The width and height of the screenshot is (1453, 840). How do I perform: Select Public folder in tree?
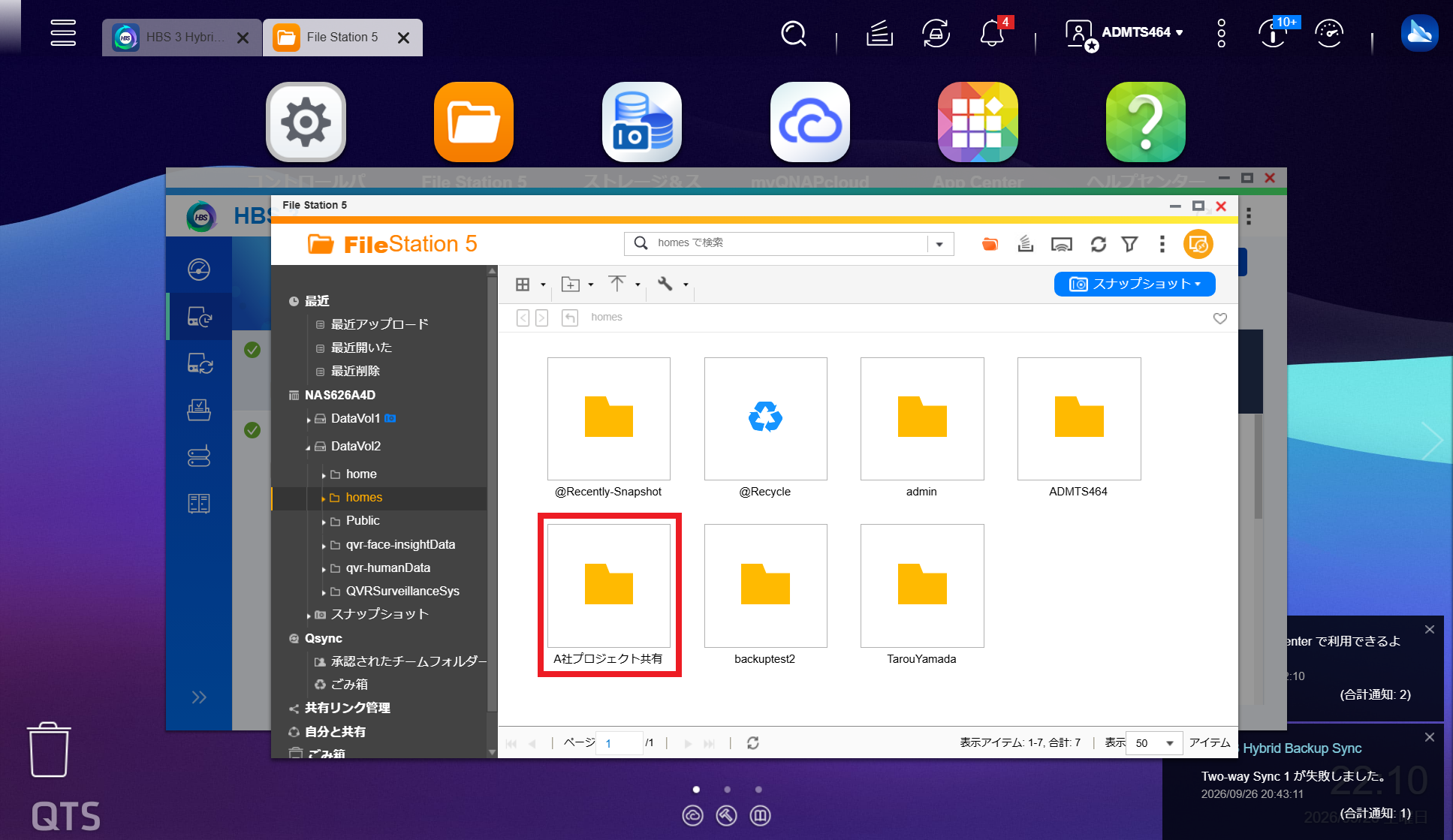[363, 521]
